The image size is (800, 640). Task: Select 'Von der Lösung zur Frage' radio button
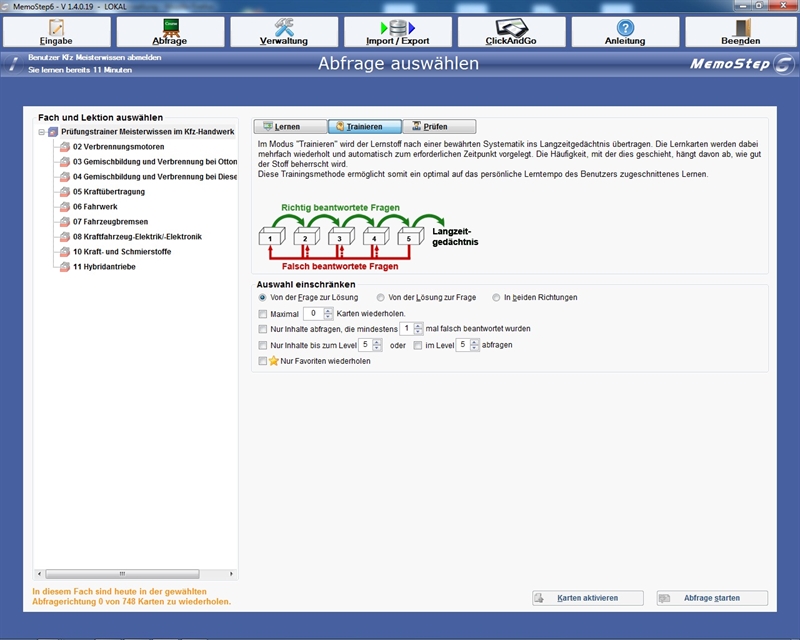pos(381,298)
